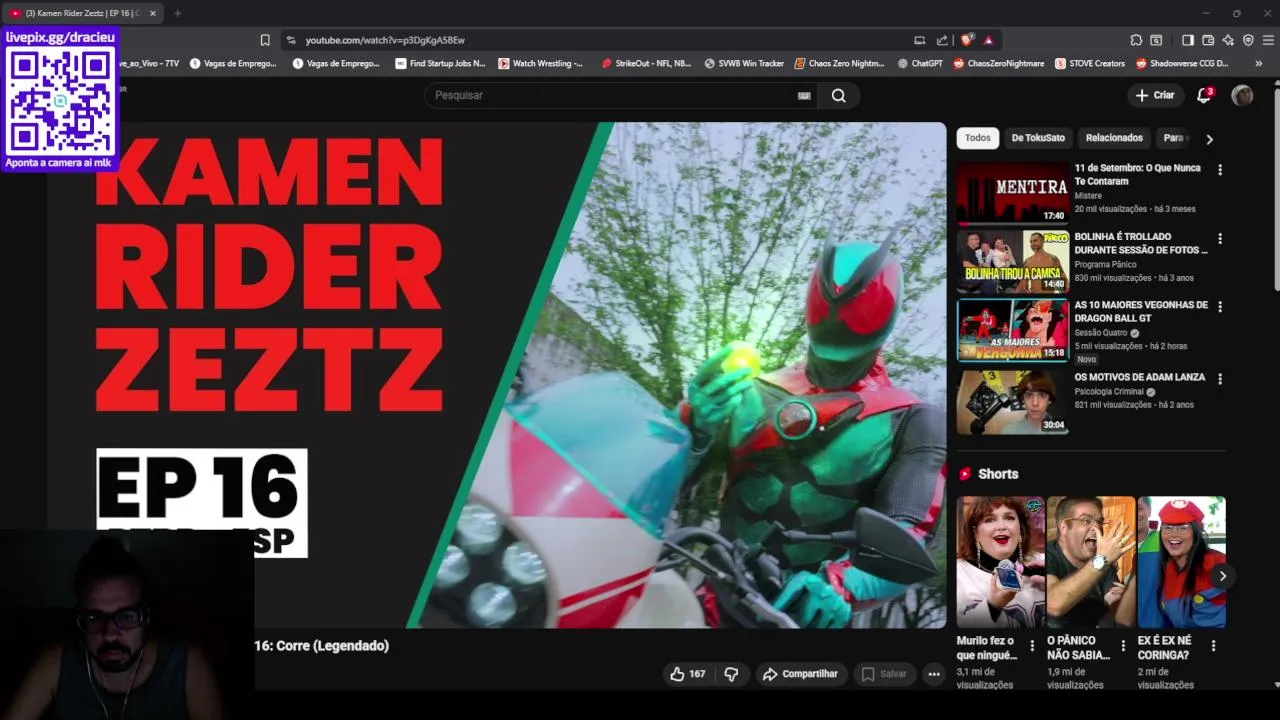Open the EX É EX NÉ CORINGA short
This screenshot has height=720, width=1280.
click(x=1181, y=562)
